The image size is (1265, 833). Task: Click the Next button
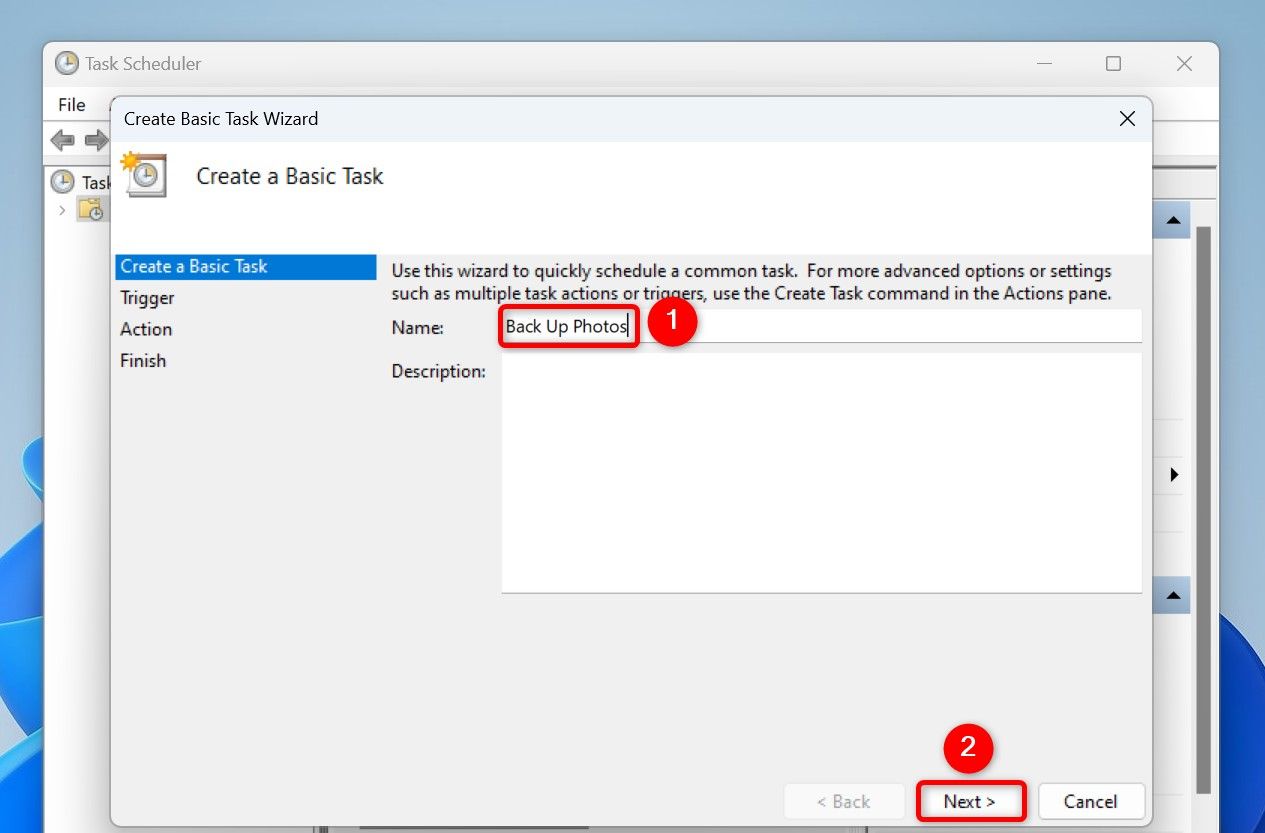point(970,801)
